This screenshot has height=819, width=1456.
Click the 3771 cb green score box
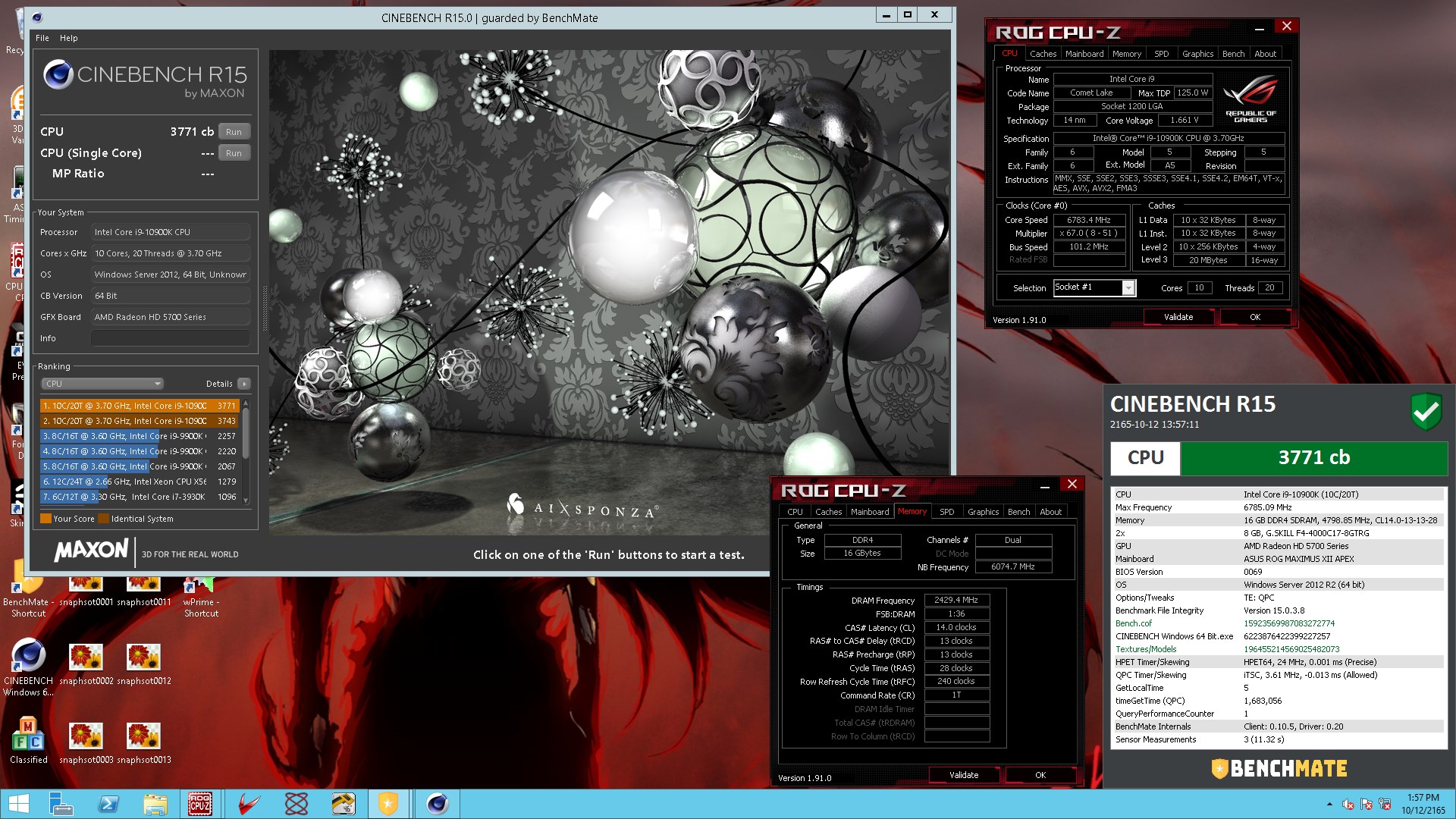1313,458
